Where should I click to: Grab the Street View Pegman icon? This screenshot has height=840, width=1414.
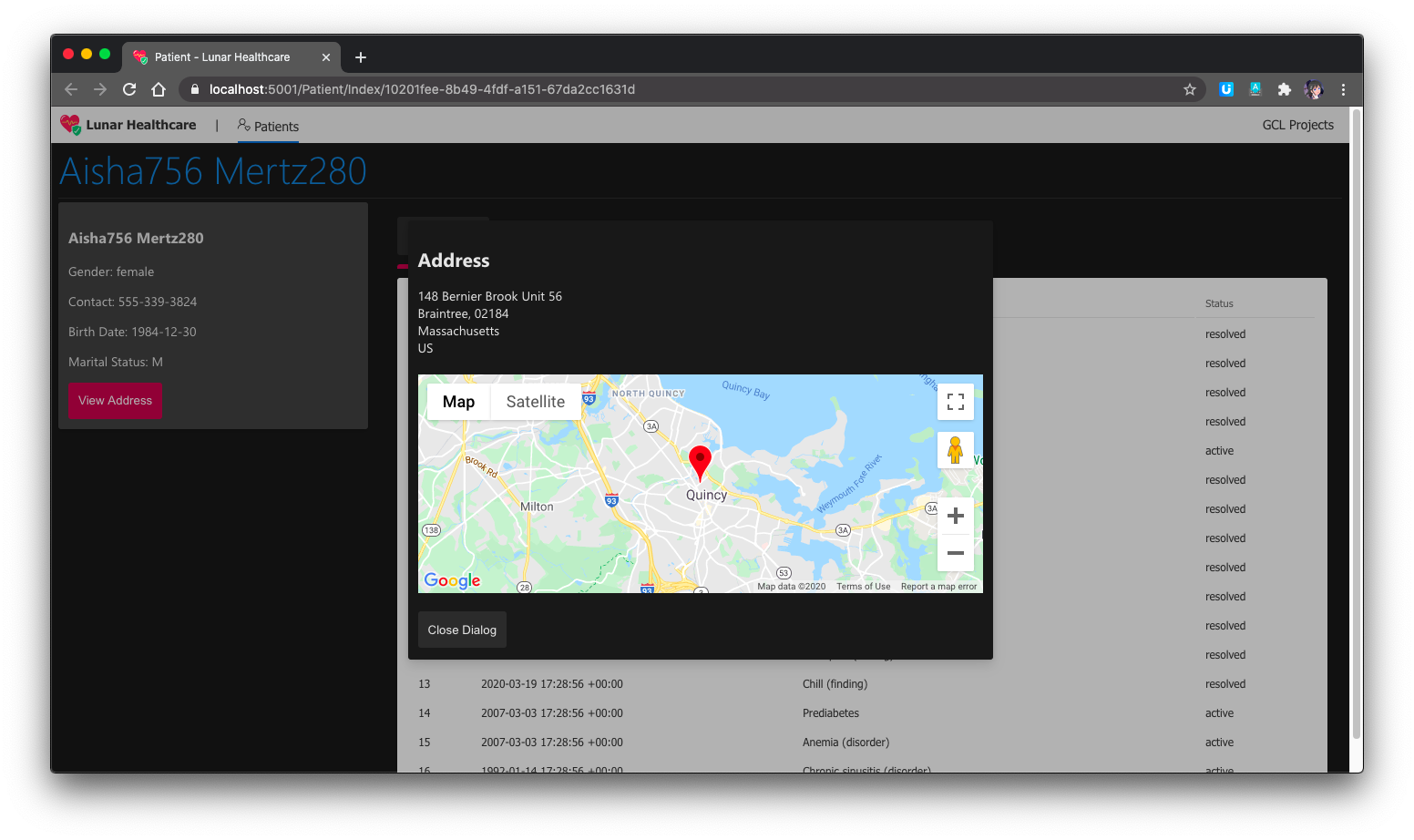[955, 449]
